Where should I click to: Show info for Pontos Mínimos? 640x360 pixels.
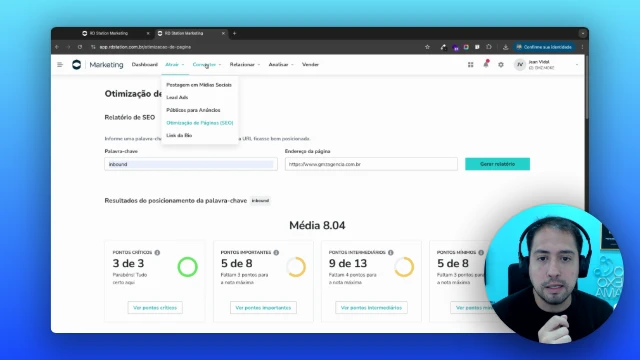pos(481,253)
